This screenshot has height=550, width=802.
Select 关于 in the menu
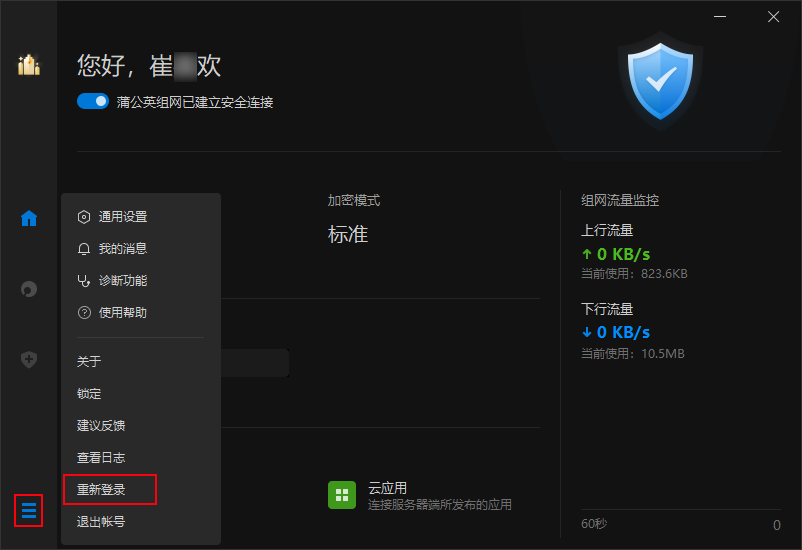89,362
